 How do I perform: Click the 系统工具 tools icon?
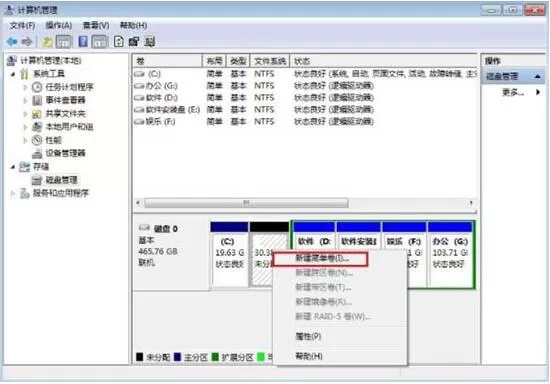point(24,74)
